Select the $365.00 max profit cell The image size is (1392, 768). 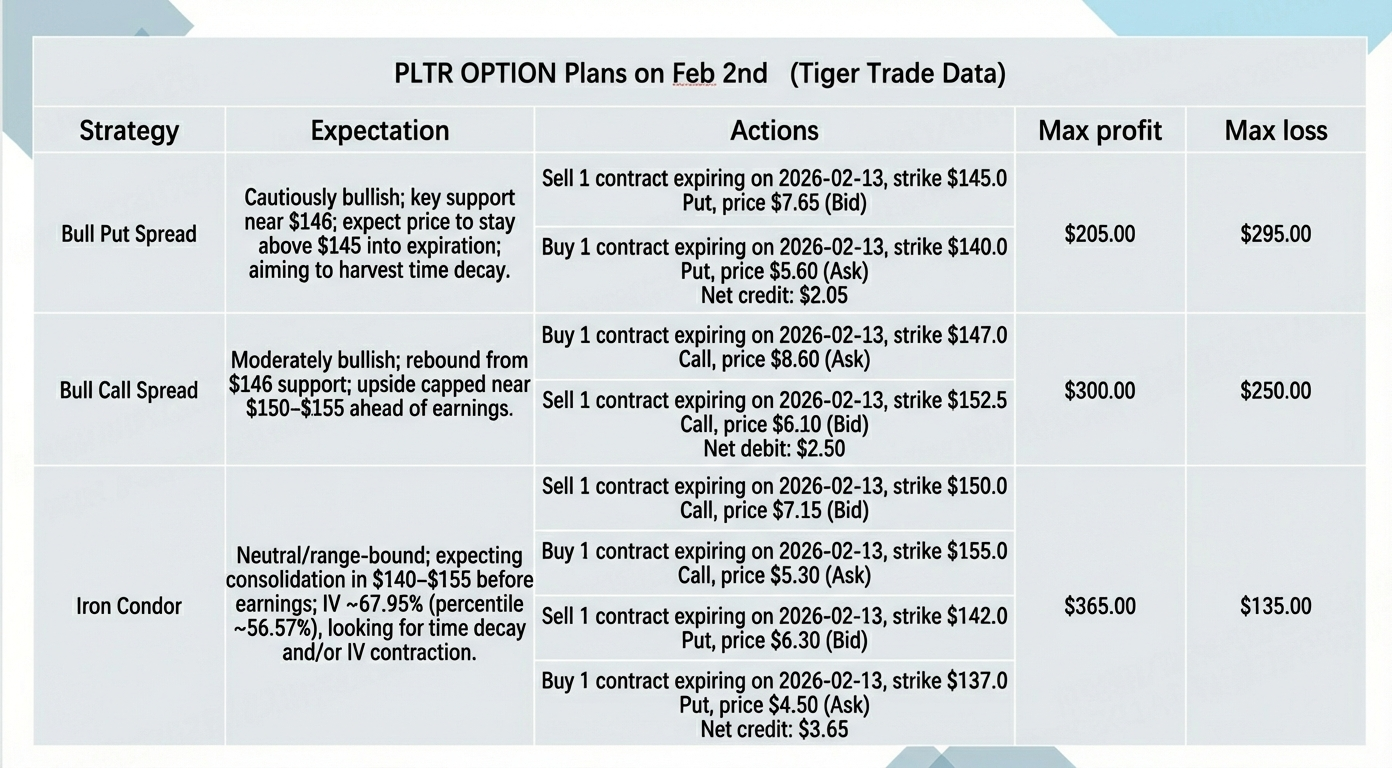(x=1100, y=606)
